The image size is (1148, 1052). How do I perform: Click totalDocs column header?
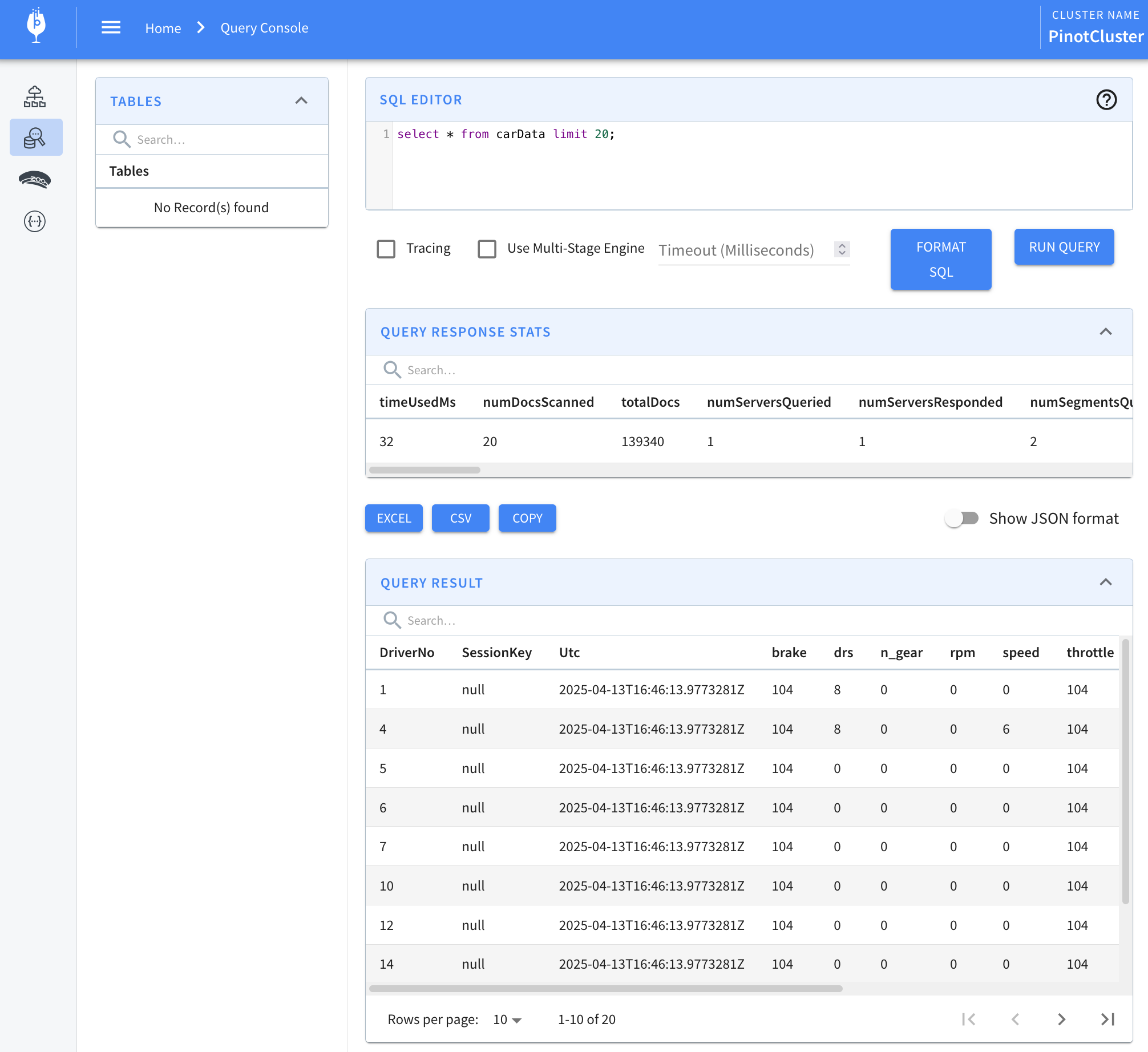tap(650, 402)
